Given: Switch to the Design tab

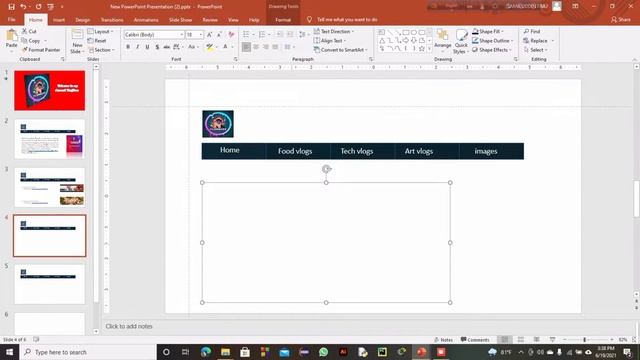Looking at the screenshot, I should 82,20.
